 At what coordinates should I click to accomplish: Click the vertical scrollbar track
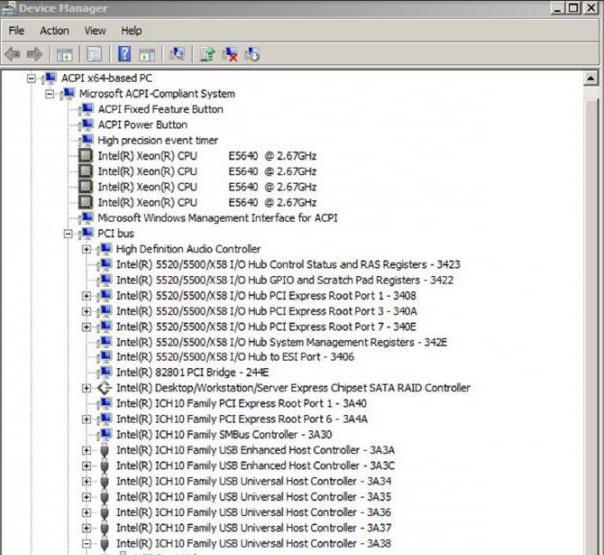pos(591,320)
